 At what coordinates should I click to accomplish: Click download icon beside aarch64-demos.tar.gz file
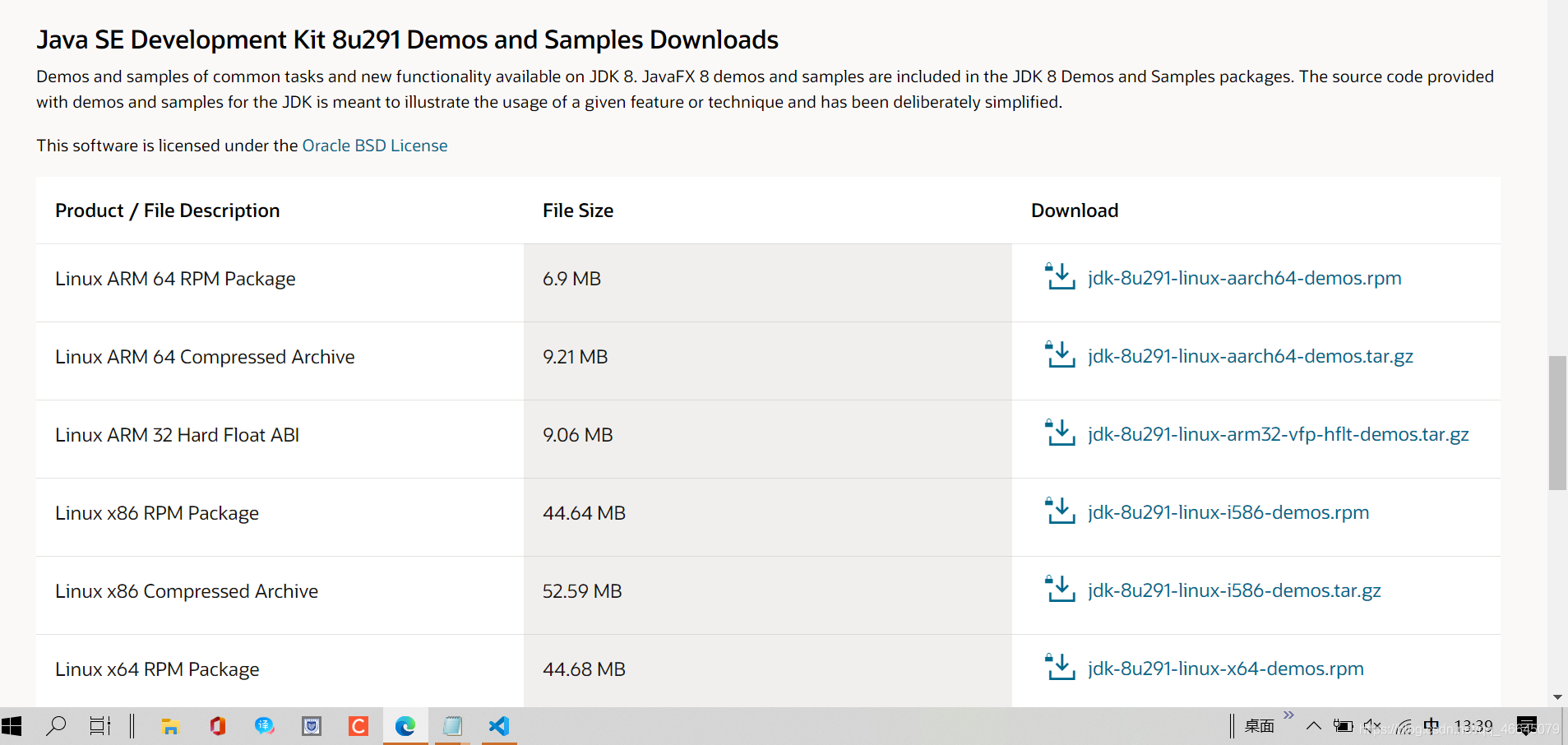click(x=1060, y=354)
